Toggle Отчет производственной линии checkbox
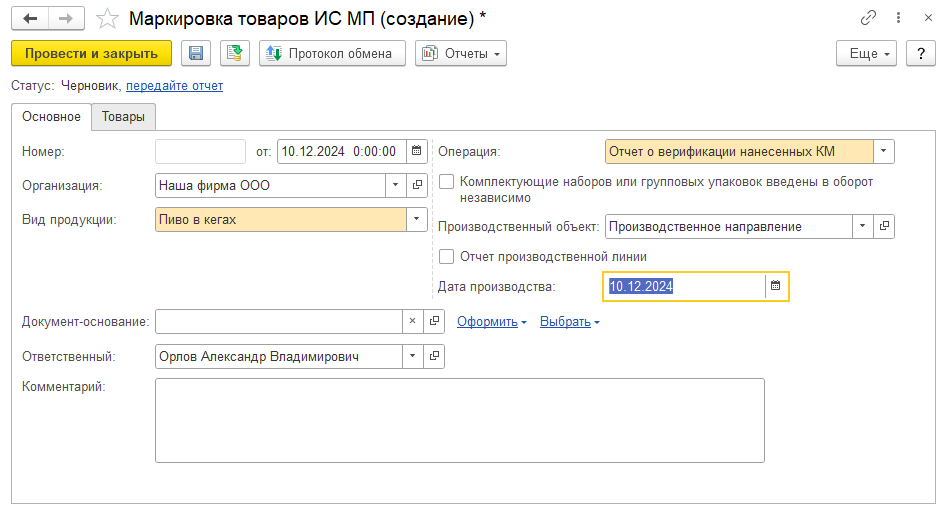The width and height of the screenshot is (950, 516). click(x=447, y=256)
